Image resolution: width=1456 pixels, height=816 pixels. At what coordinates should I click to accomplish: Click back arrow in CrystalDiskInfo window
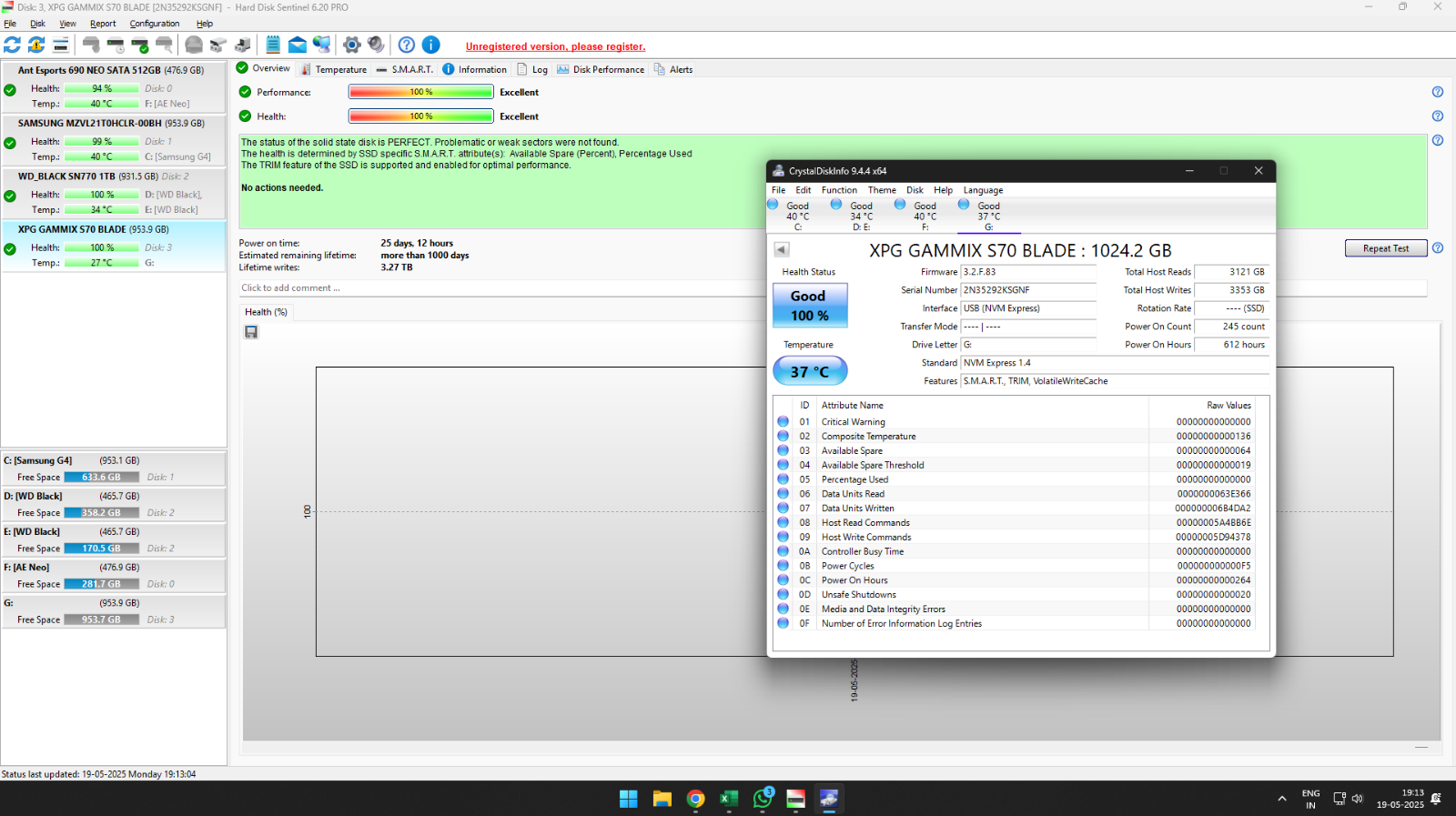click(x=782, y=249)
